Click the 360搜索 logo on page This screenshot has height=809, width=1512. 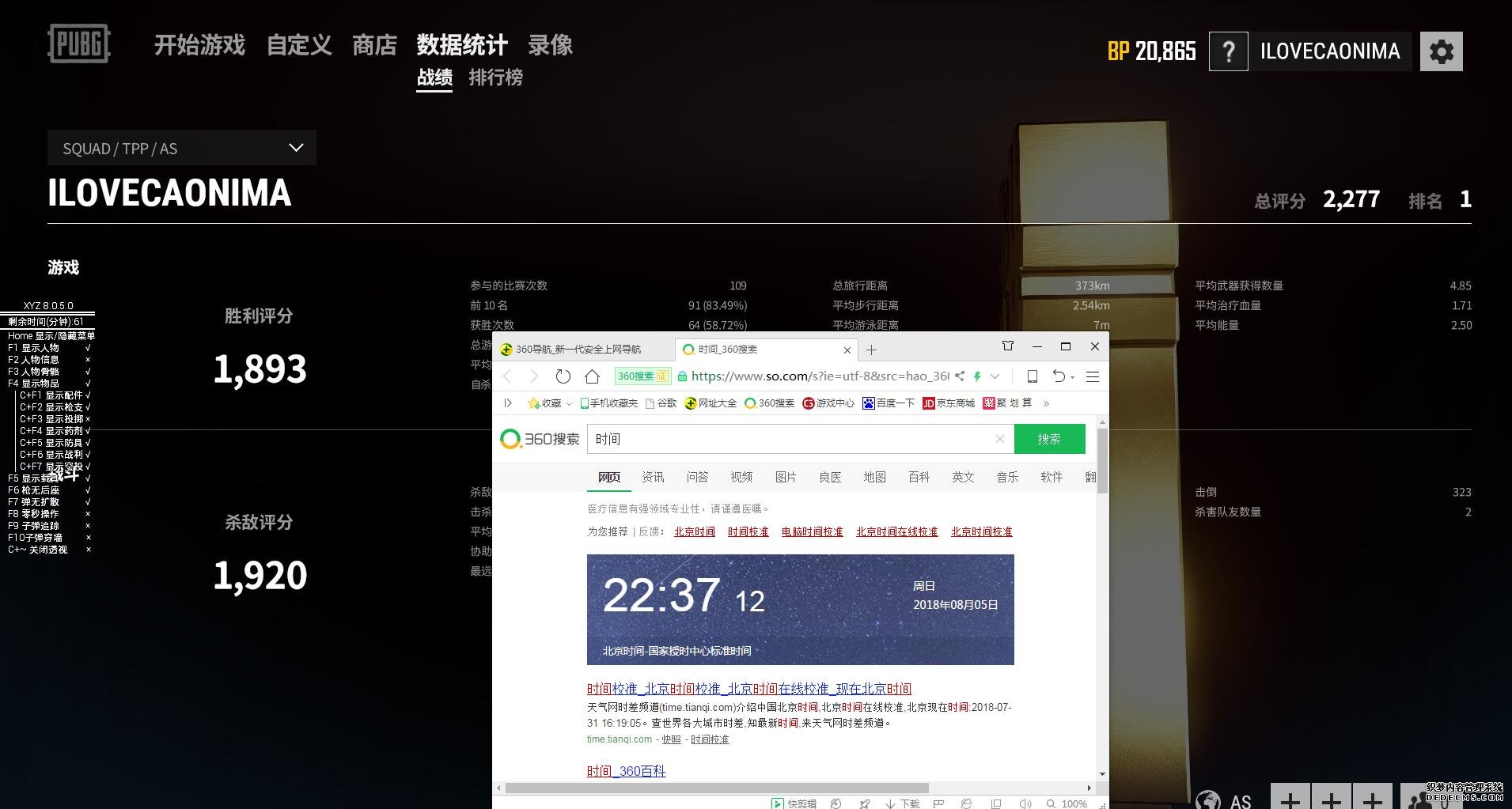click(540, 439)
